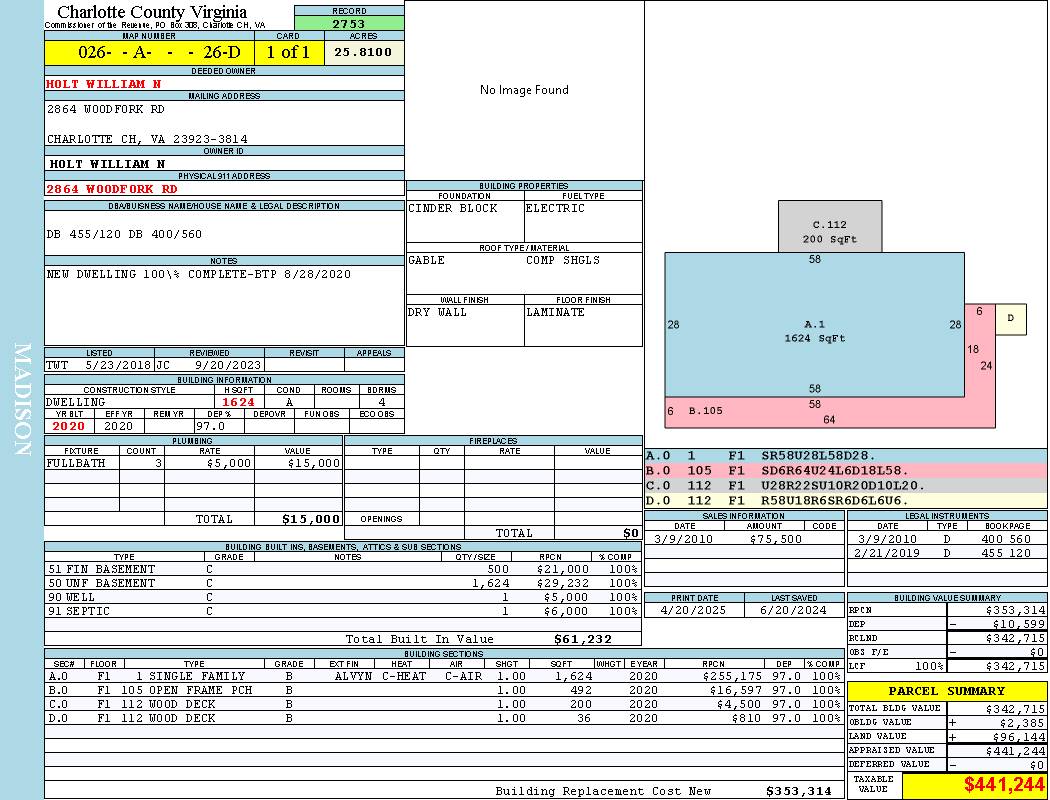Image resolution: width=1050 pixels, height=800 pixels.
Task: Select sale amount $75,500
Action: tap(775, 539)
